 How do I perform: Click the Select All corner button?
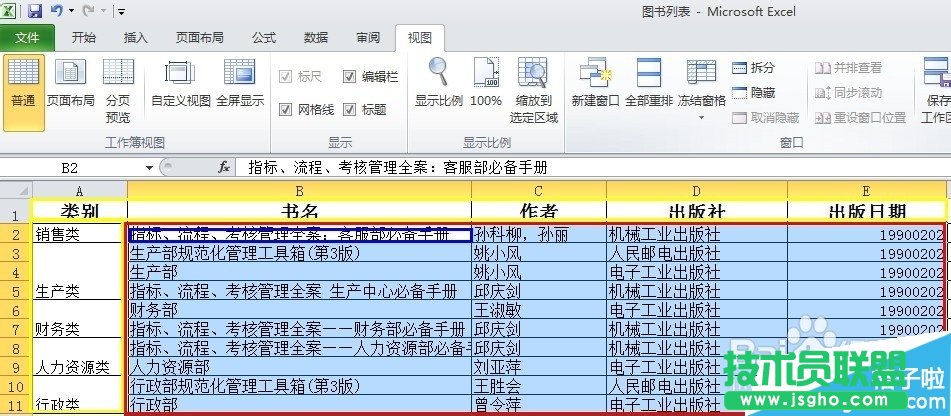(16, 190)
